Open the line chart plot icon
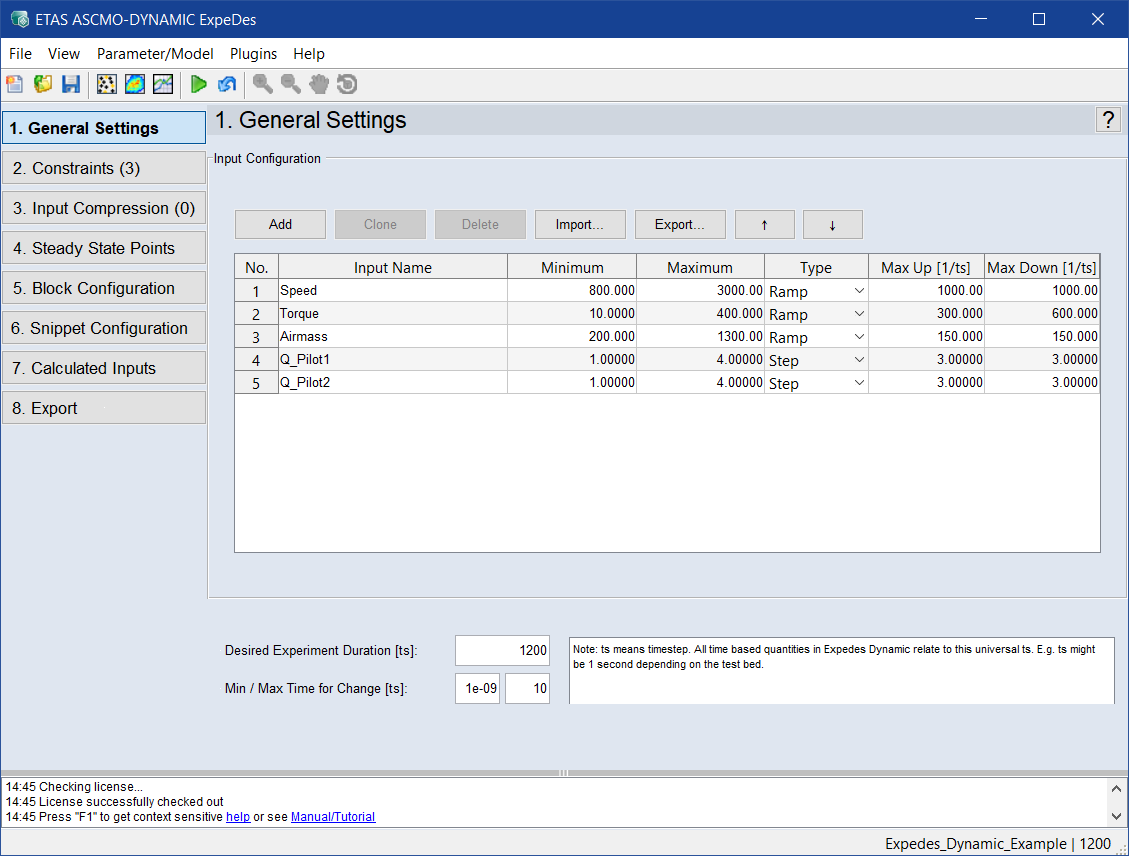This screenshot has height=856, width=1129. pos(162,85)
